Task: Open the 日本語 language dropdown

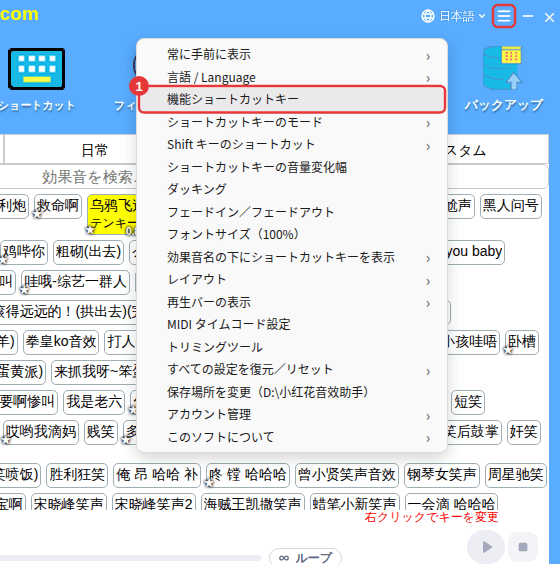Action: pyautogui.click(x=462, y=16)
